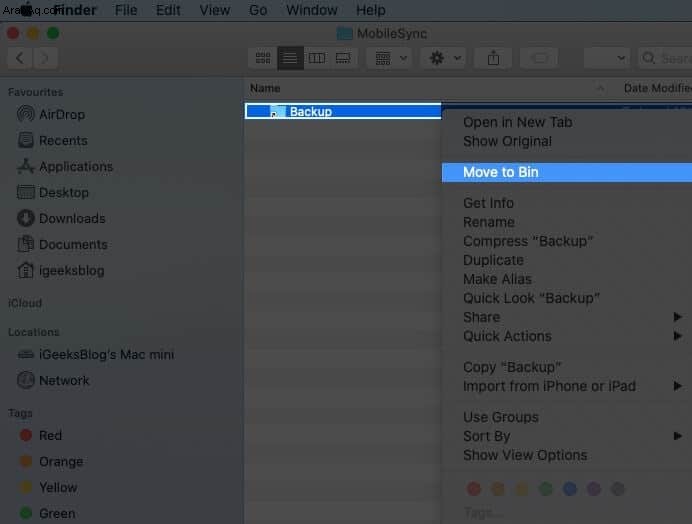Open the Go menu

(x=258, y=10)
